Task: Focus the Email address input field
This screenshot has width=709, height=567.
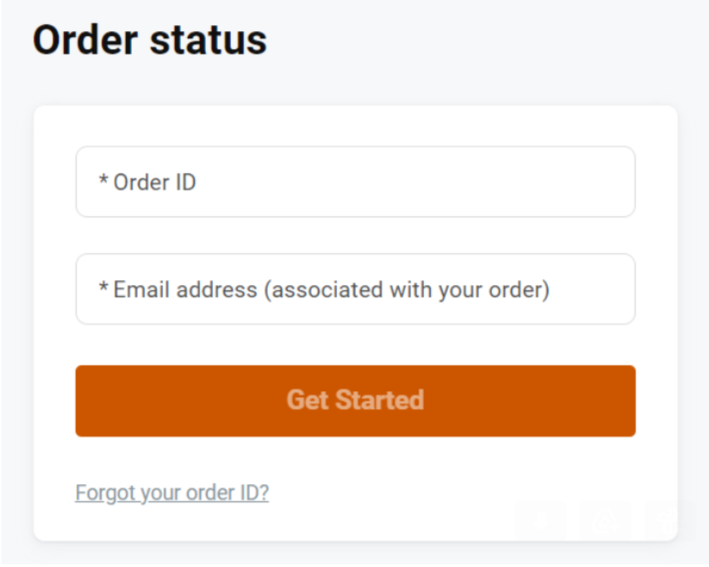Action: 355,289
